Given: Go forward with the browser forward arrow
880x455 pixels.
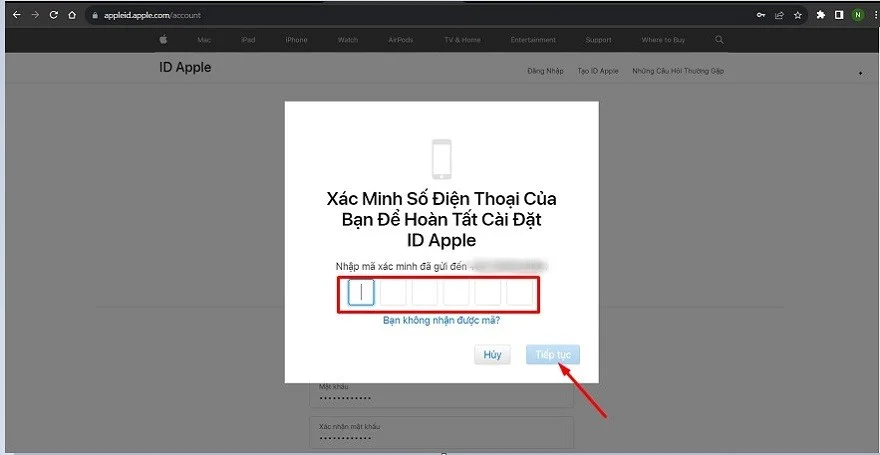Looking at the screenshot, I should pos(35,15).
